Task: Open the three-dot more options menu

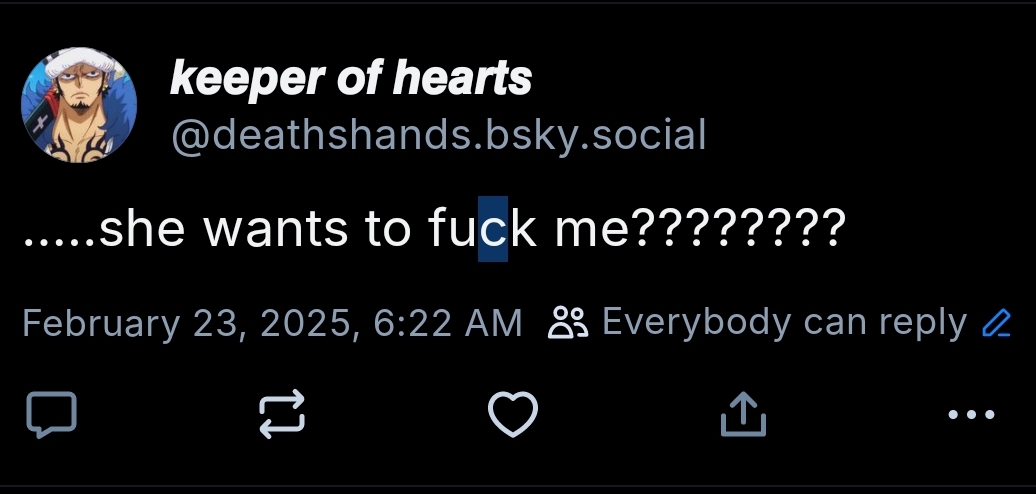Action: [970, 414]
